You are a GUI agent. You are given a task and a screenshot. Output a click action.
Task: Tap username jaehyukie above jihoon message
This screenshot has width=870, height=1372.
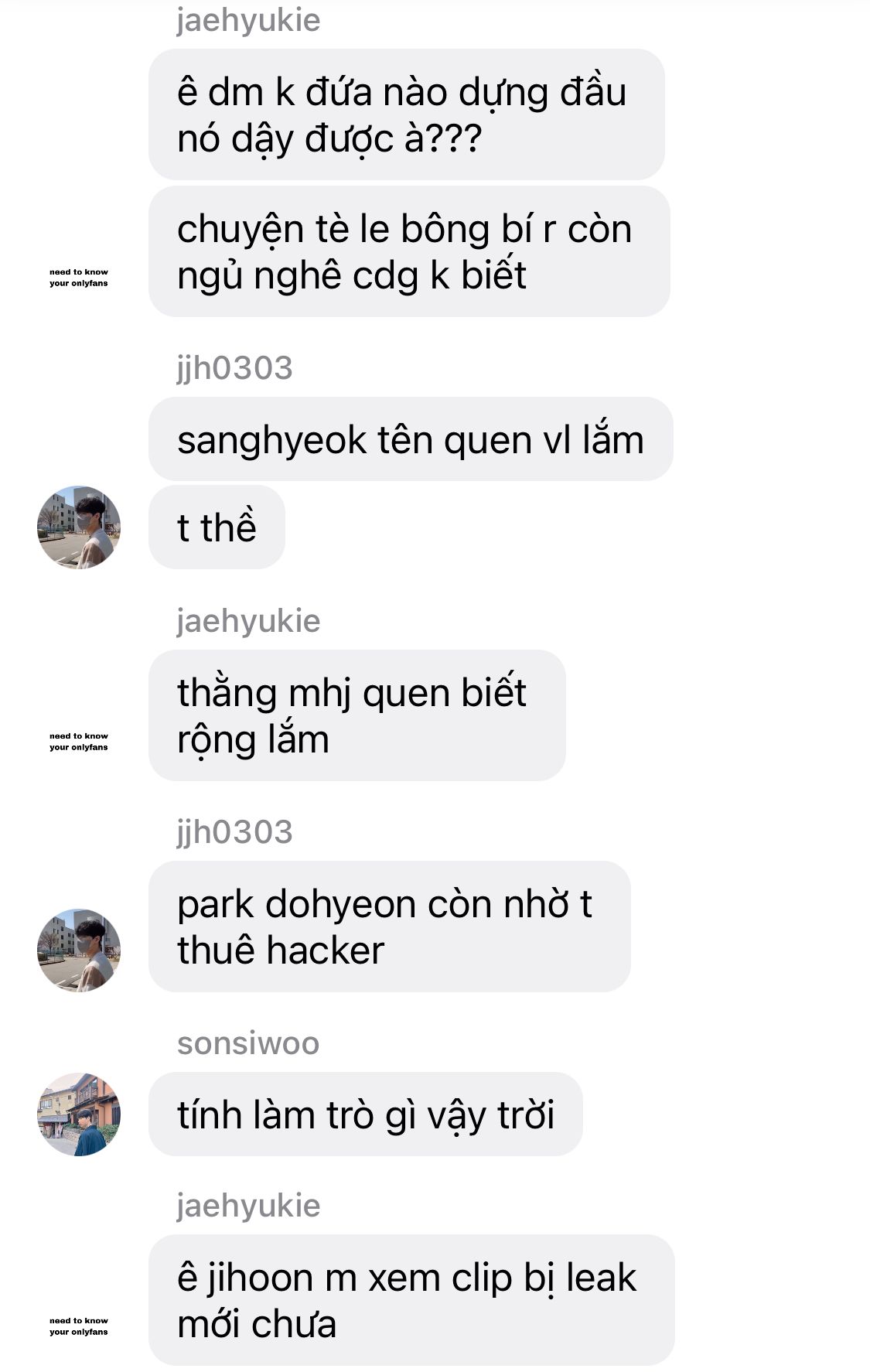click(248, 1206)
